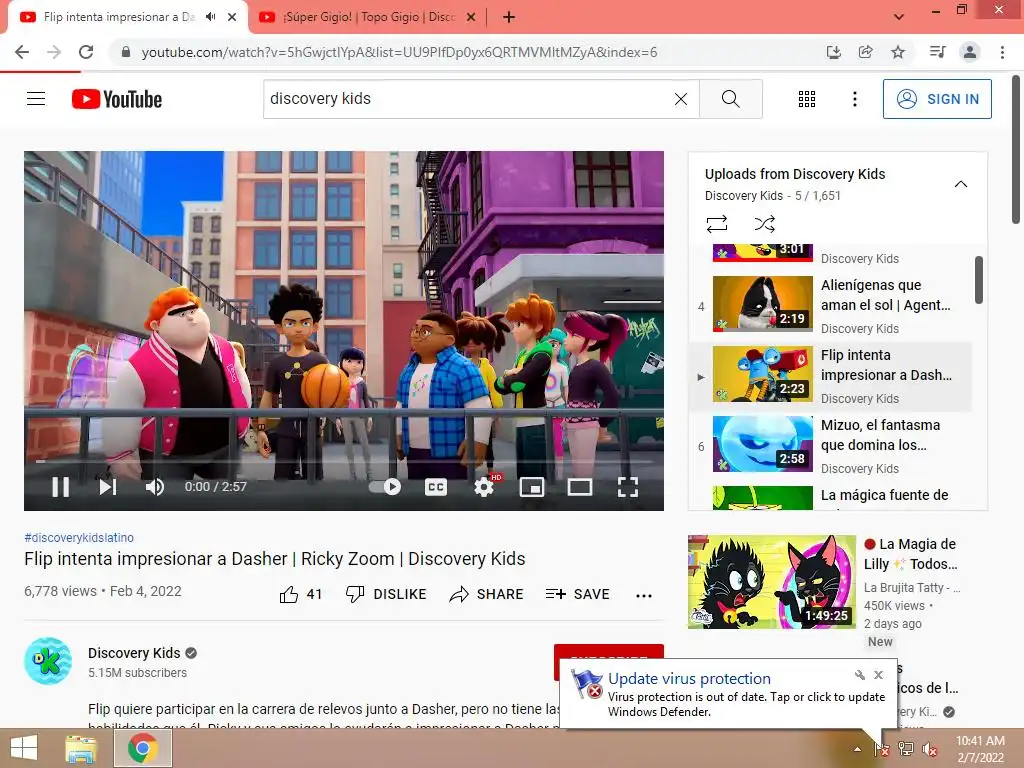Click the SHARE button
1024x768 pixels.
pyautogui.click(x=487, y=594)
